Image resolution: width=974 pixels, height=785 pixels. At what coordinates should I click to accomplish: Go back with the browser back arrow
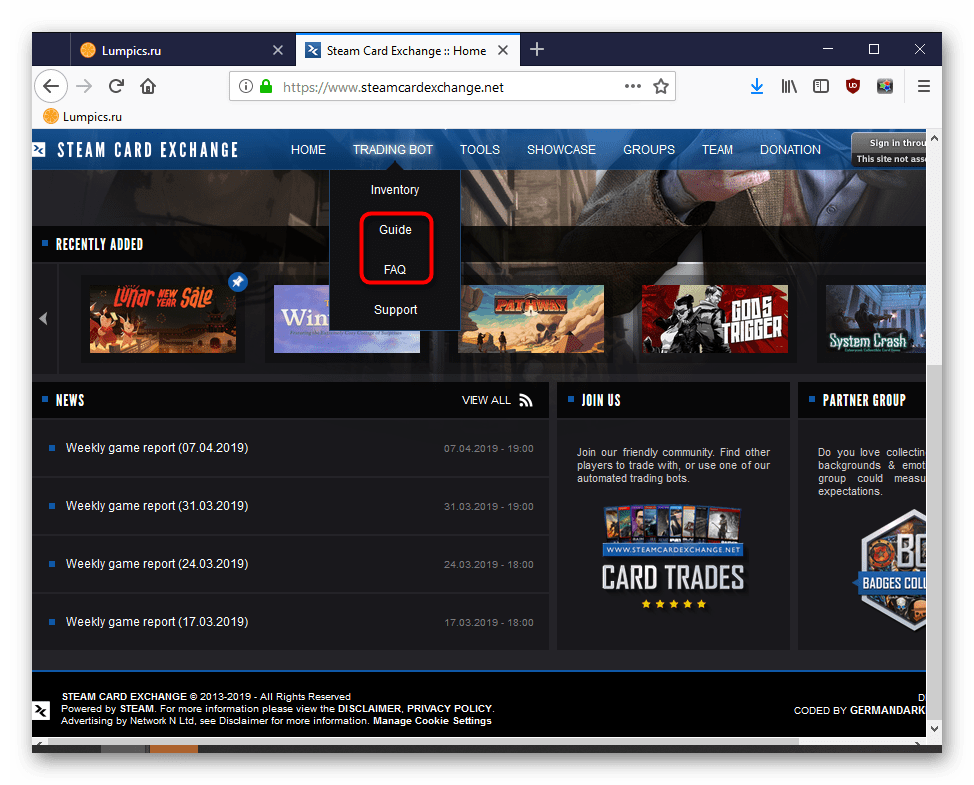click(x=51, y=86)
